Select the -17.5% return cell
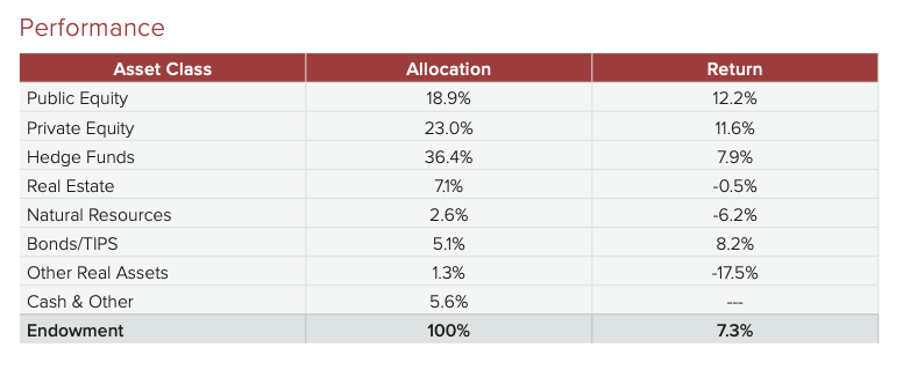The width and height of the screenshot is (904, 370). point(734,273)
